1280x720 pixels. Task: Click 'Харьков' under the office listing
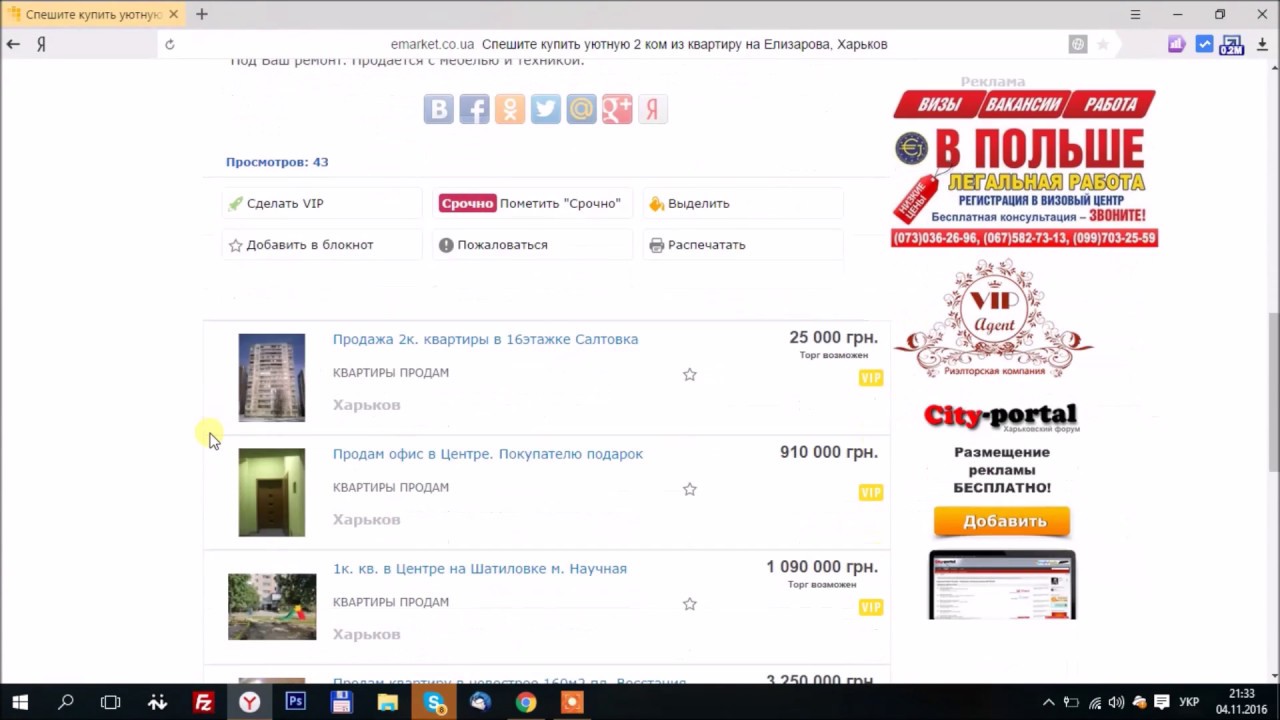366,520
